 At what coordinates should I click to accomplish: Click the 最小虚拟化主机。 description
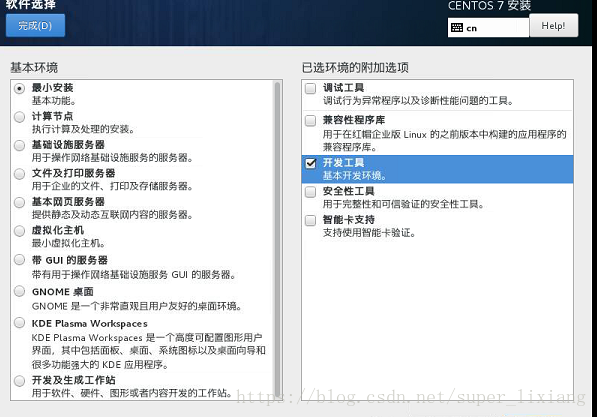point(69,243)
